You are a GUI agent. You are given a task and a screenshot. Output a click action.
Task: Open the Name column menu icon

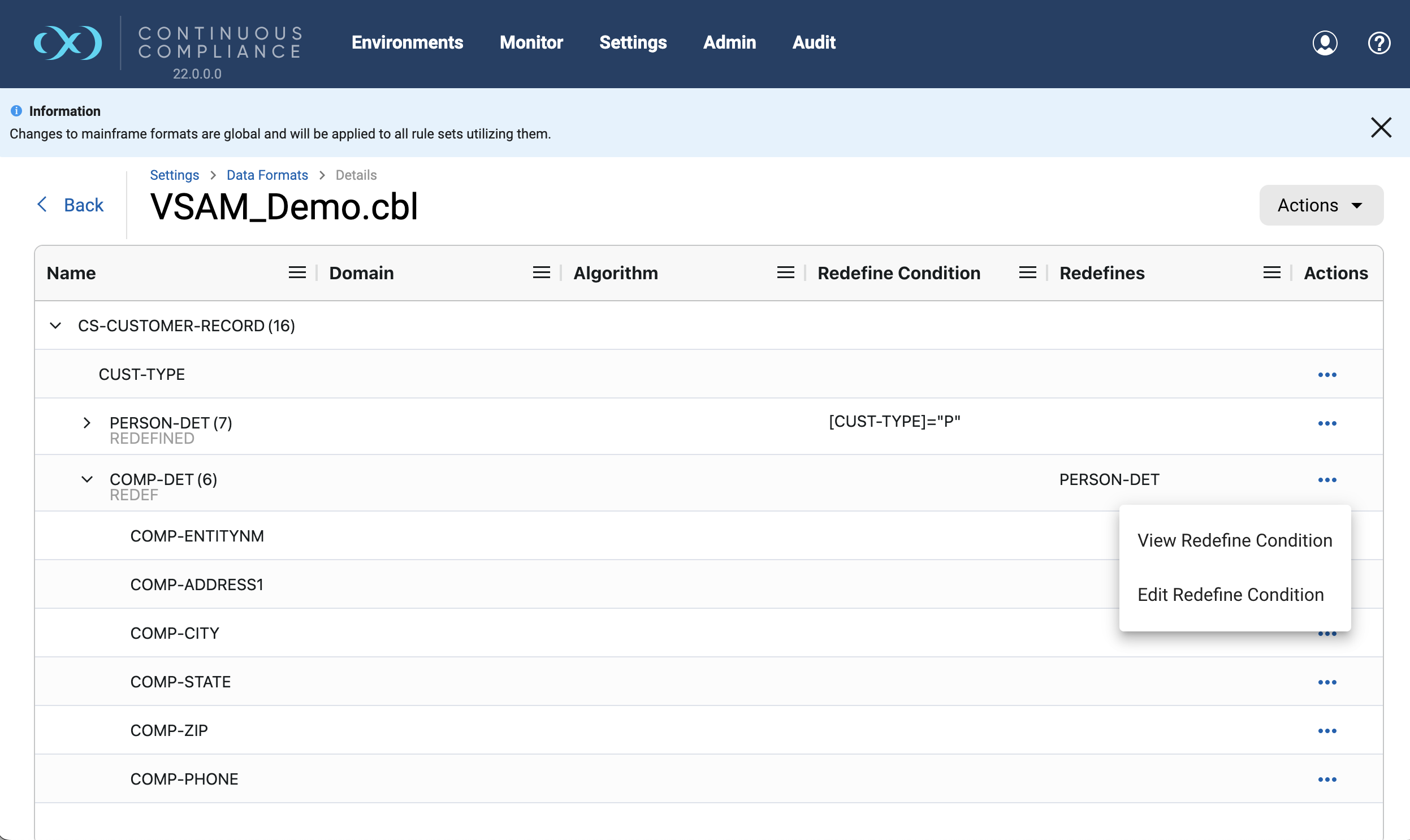click(297, 273)
